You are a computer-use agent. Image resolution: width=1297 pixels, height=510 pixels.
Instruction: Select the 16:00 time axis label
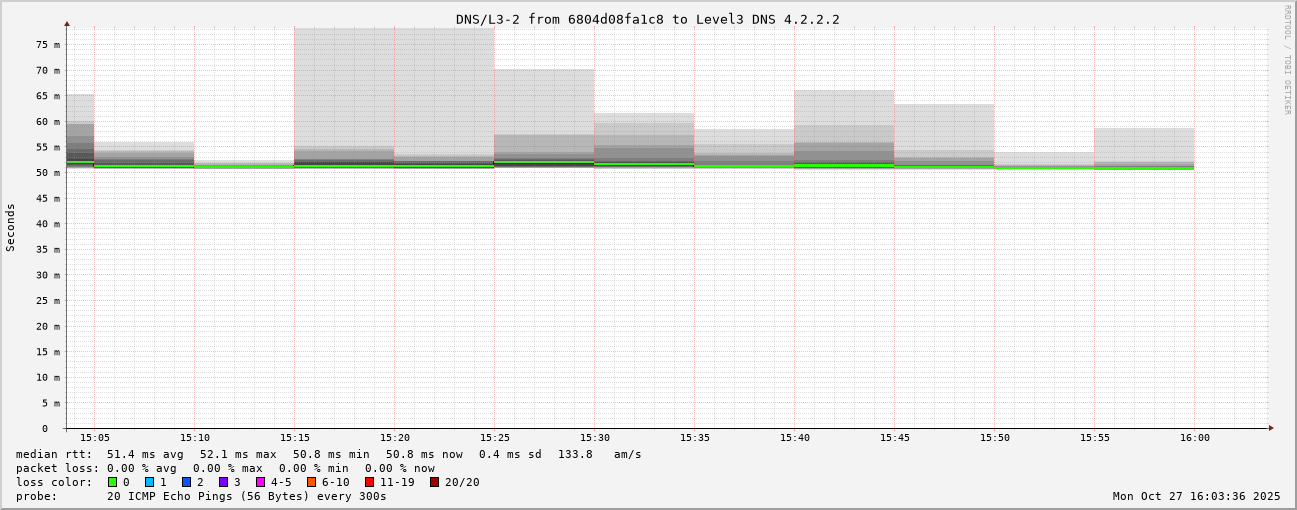click(1194, 438)
